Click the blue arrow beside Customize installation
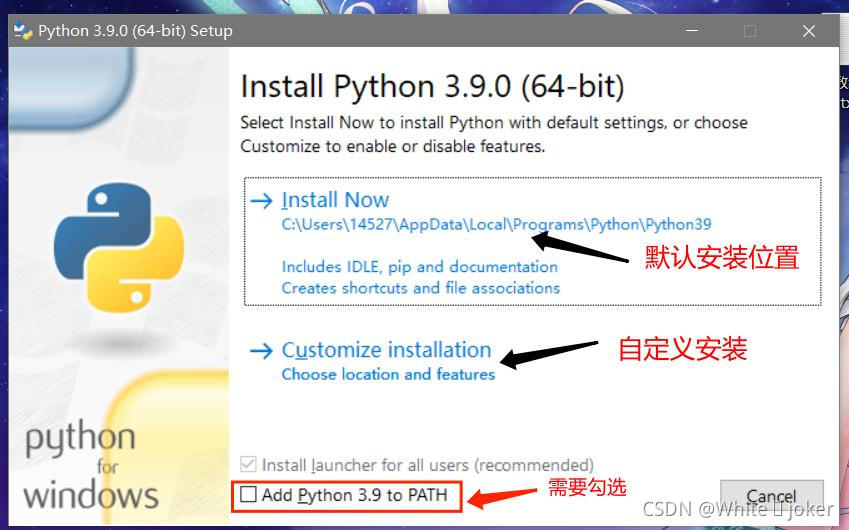 coord(262,351)
